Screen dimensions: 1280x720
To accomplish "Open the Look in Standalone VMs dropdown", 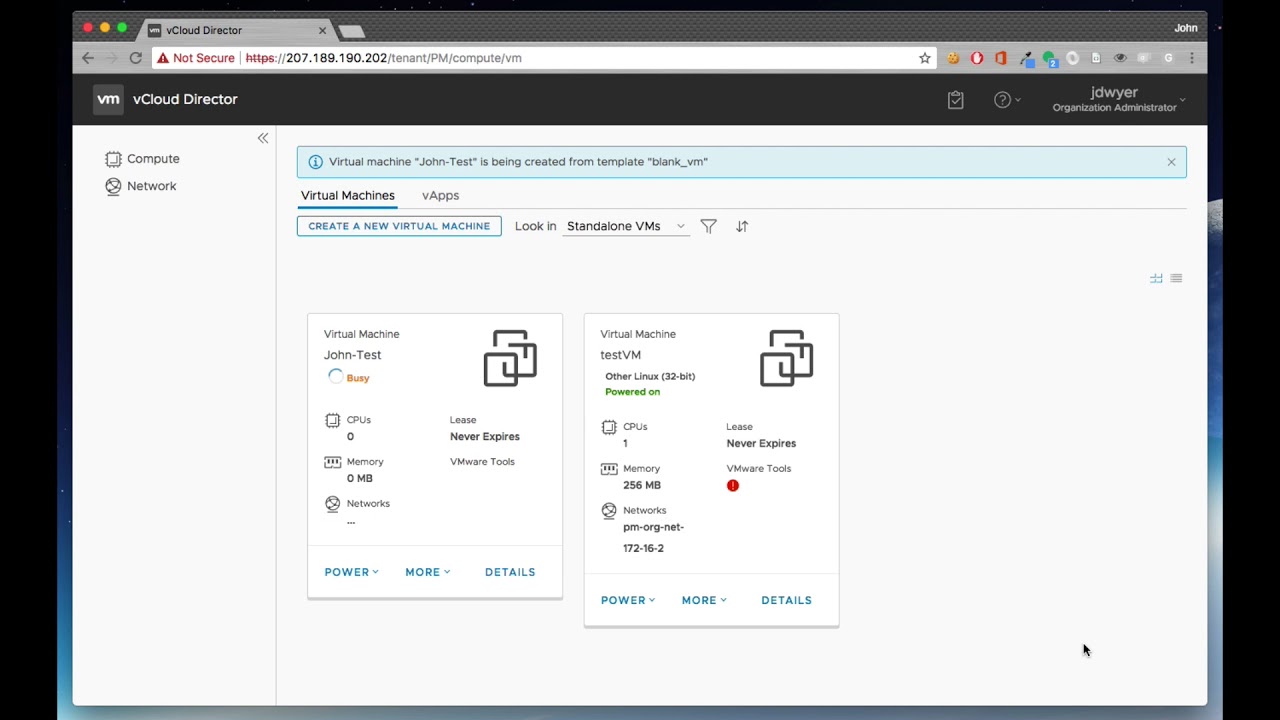I will click(x=625, y=226).
